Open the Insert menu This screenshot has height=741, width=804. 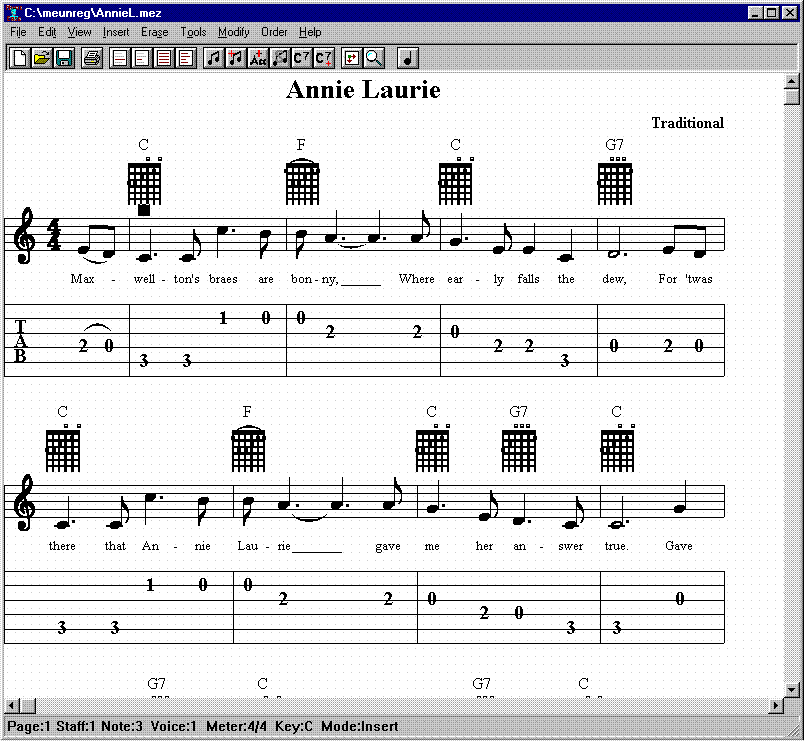pyautogui.click(x=116, y=32)
